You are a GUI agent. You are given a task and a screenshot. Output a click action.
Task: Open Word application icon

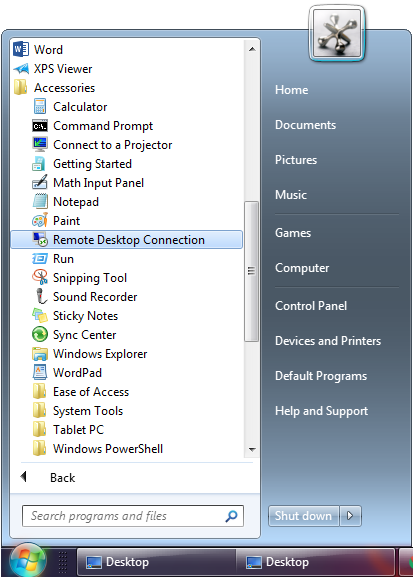click(21, 49)
